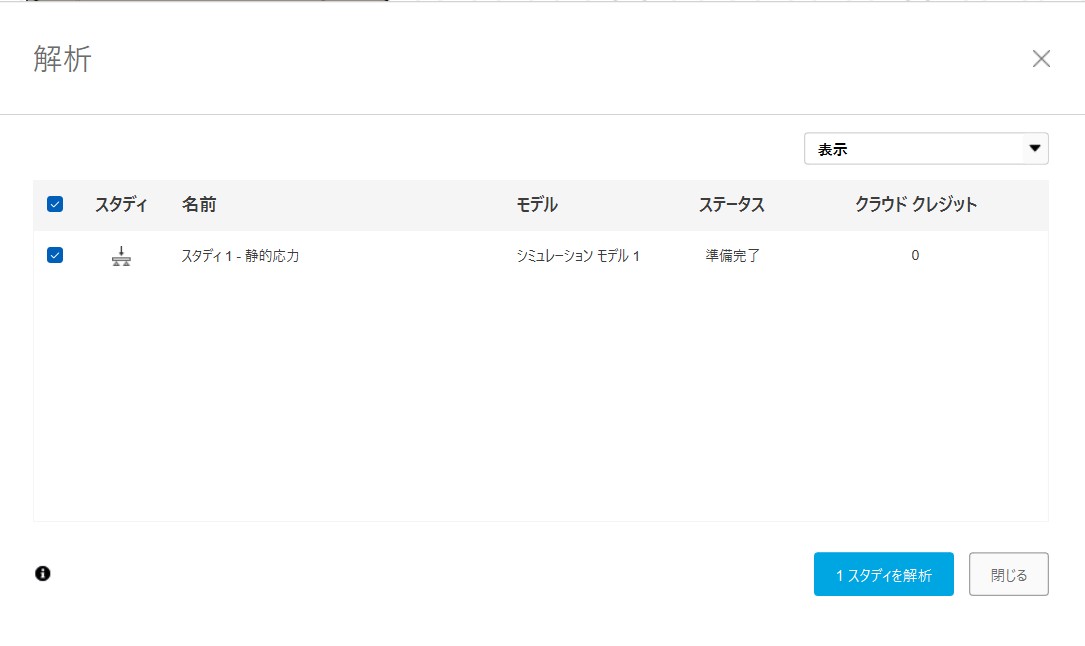Click the モデル column header
This screenshot has width=1085, height=646.
pyautogui.click(x=537, y=204)
